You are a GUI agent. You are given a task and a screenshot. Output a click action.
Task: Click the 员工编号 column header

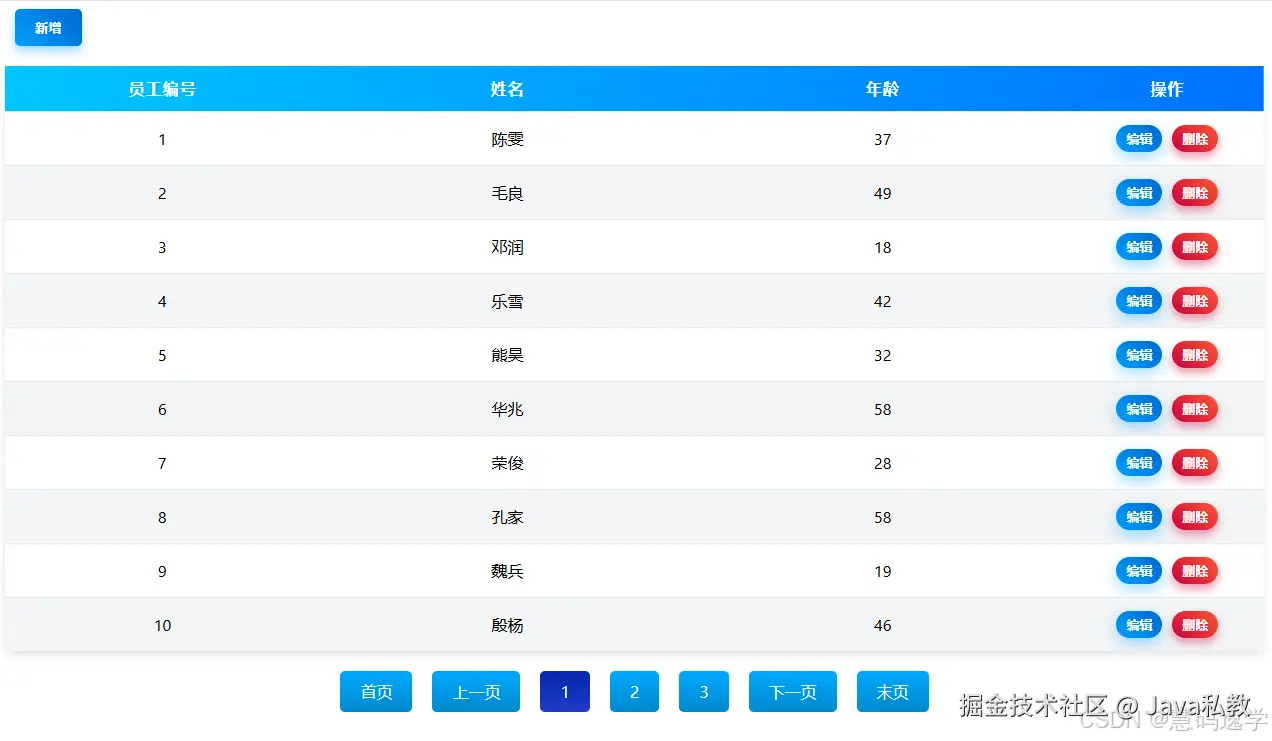[x=163, y=89]
